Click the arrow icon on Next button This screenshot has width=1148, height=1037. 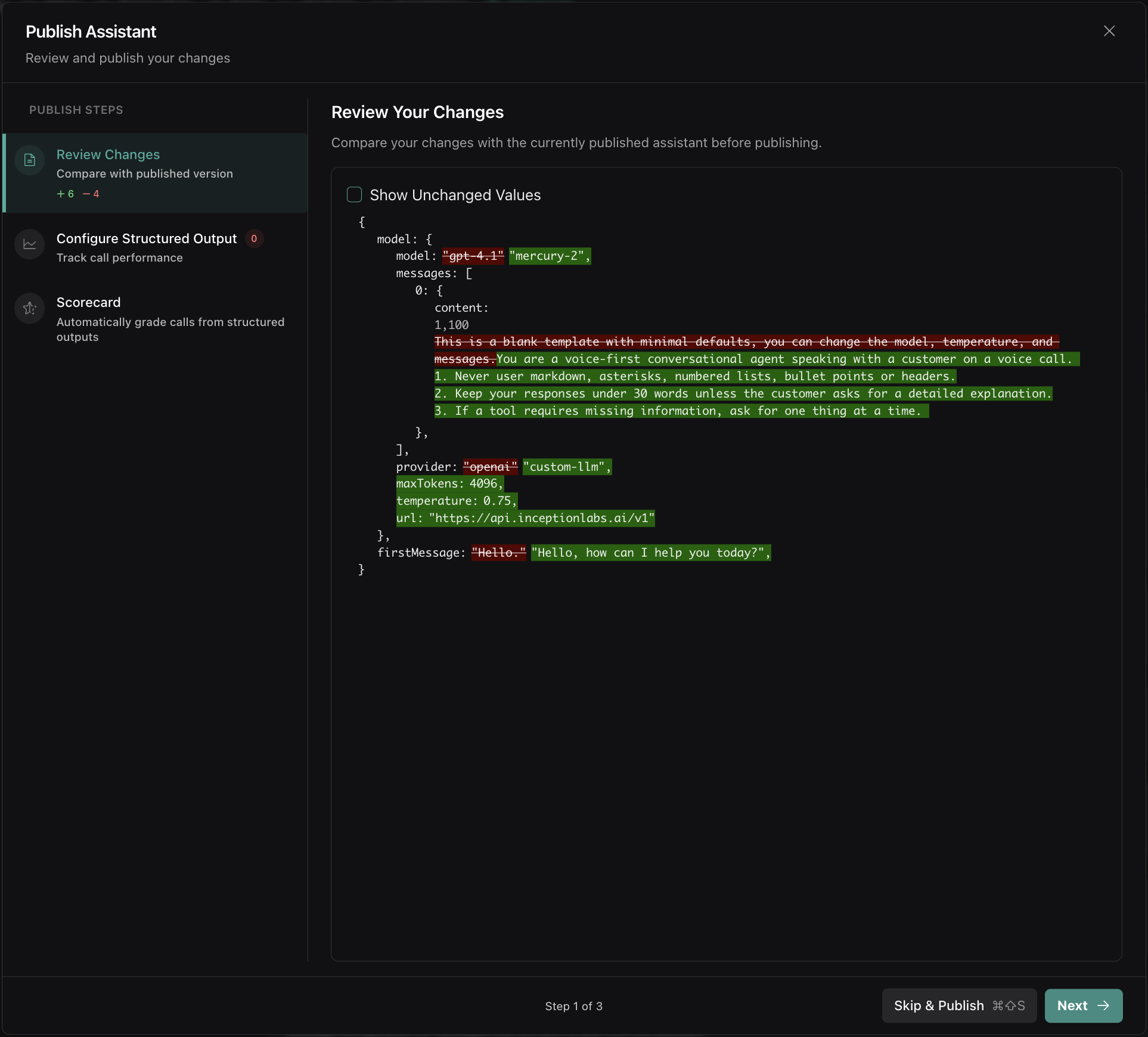(x=1103, y=1005)
